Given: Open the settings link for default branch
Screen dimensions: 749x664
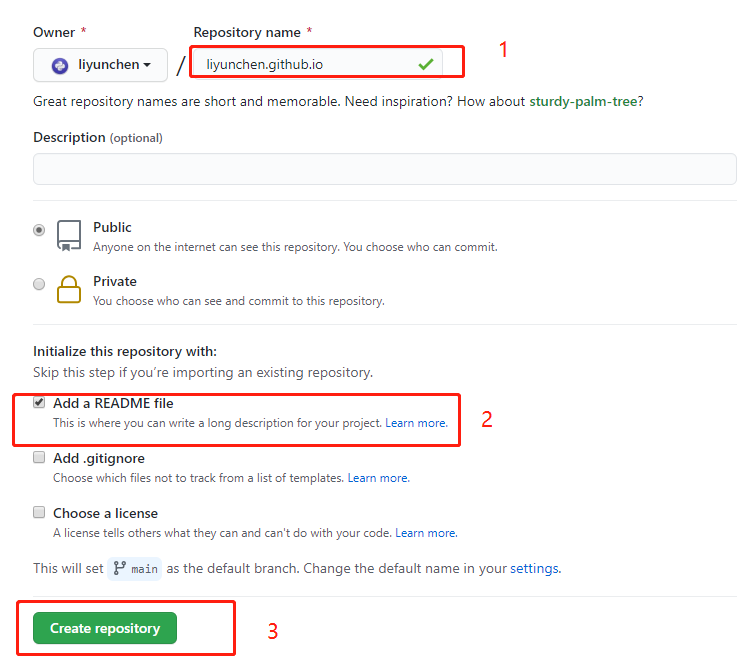Looking at the screenshot, I should 535,568.
